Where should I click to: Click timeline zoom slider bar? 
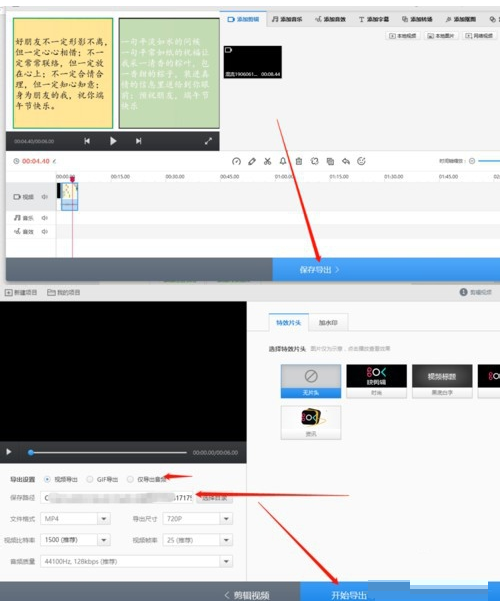point(489,161)
